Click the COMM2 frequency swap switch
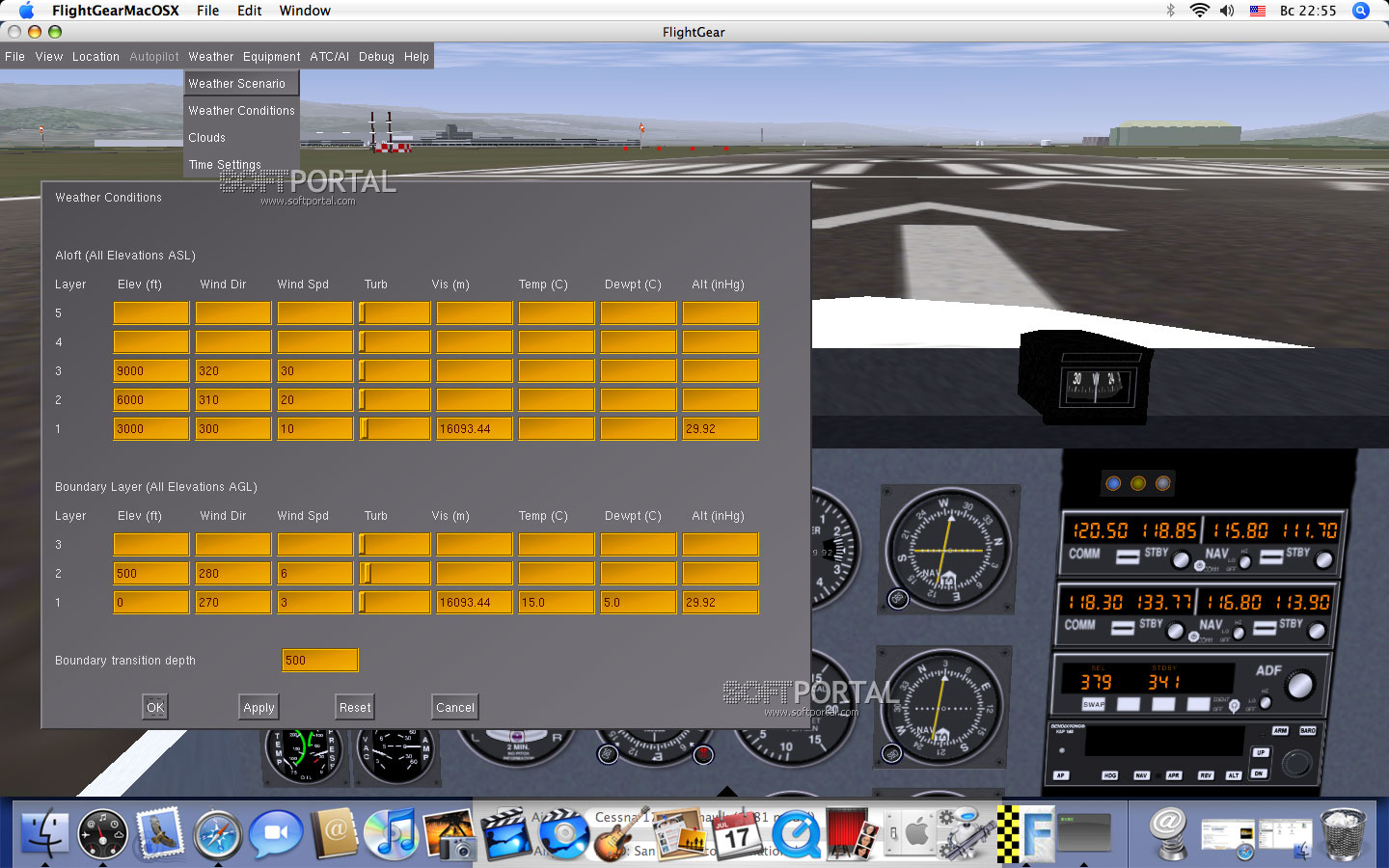This screenshot has height=868, width=1389. point(1122,628)
